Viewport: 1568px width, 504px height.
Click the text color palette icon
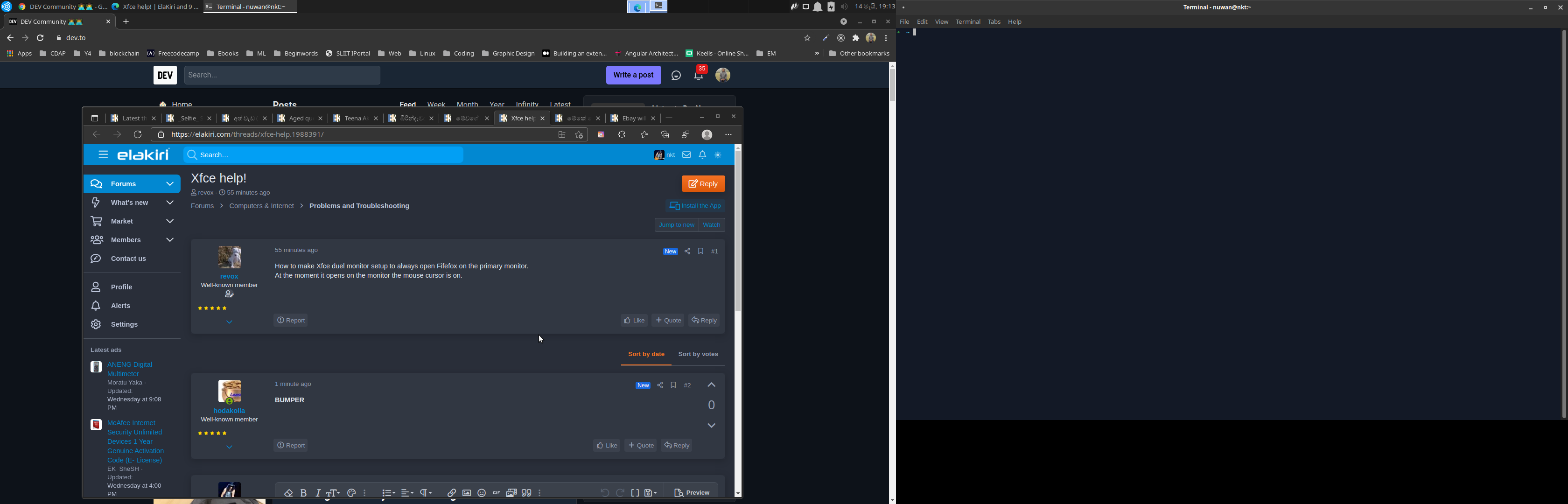click(351, 493)
